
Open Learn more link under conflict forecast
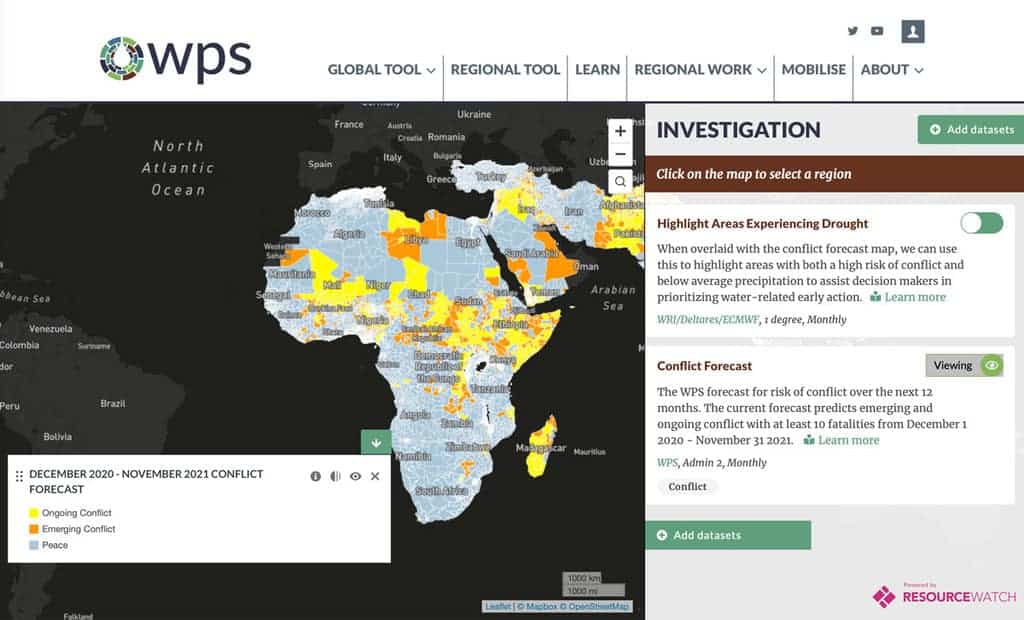click(841, 440)
